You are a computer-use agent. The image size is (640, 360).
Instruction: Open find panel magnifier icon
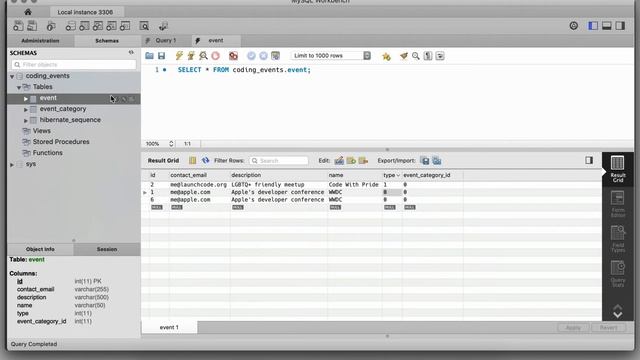click(x=416, y=56)
